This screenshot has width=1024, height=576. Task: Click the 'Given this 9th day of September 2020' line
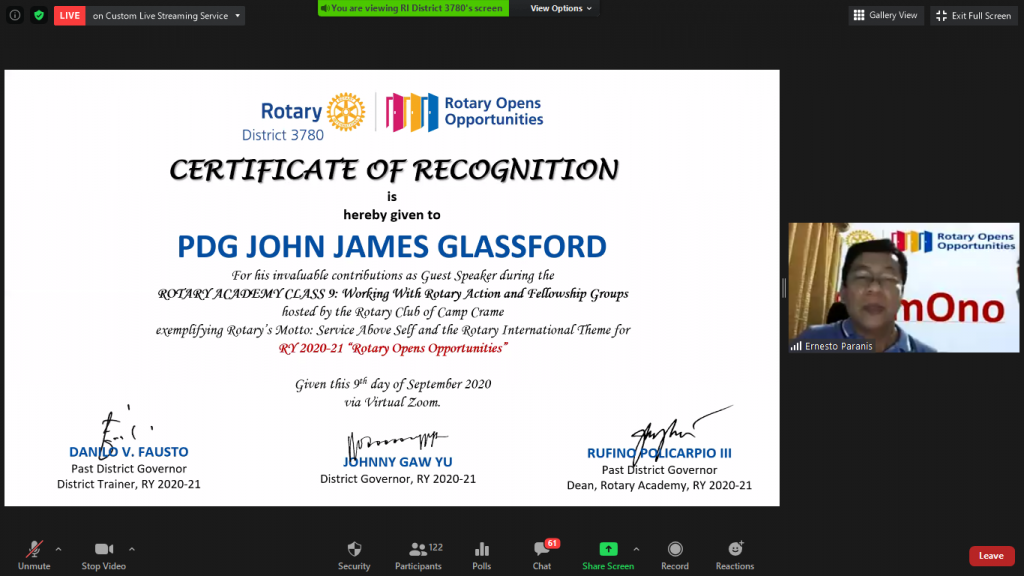393,384
